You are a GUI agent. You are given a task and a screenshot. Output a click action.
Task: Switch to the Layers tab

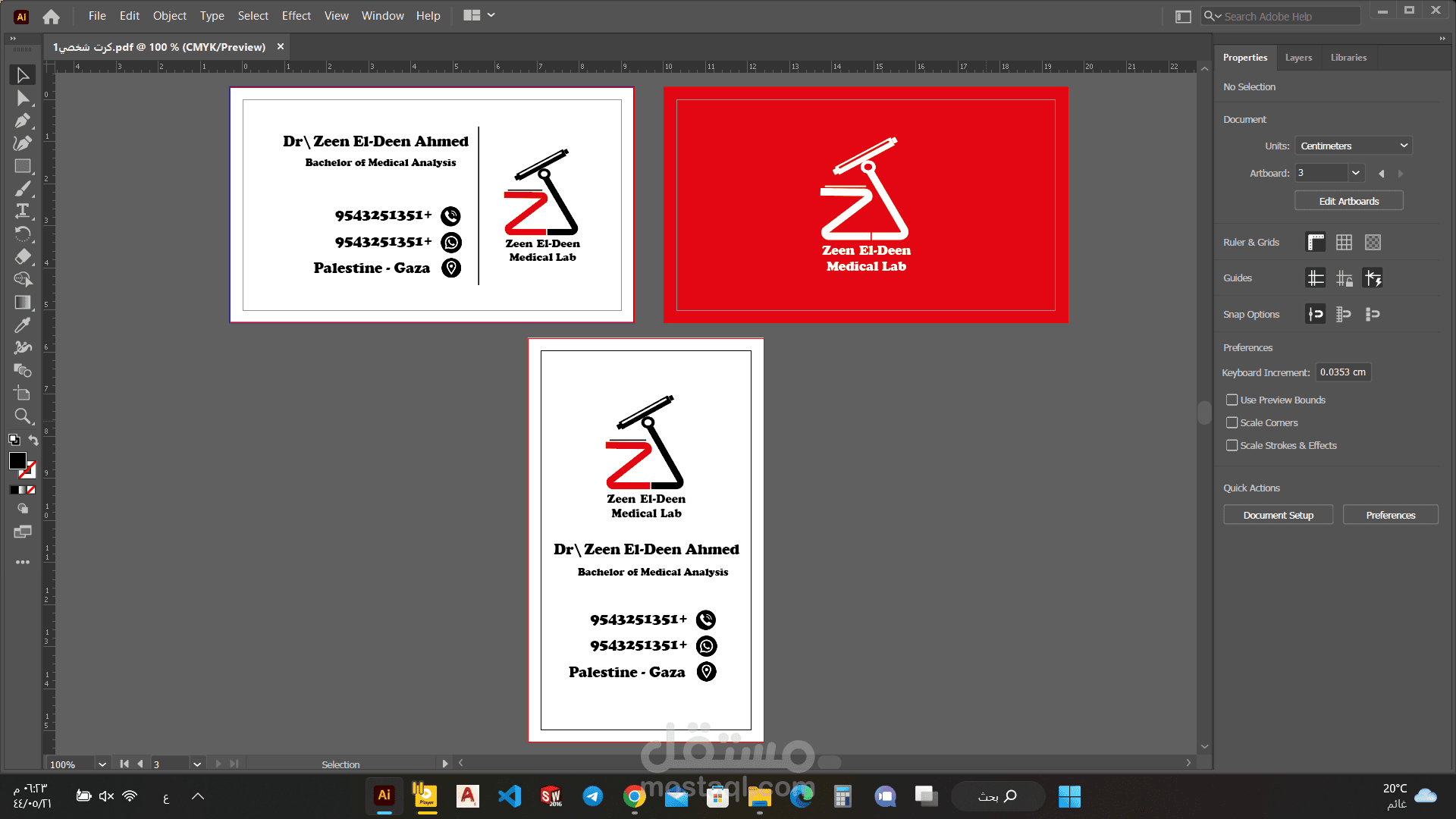coord(1298,58)
